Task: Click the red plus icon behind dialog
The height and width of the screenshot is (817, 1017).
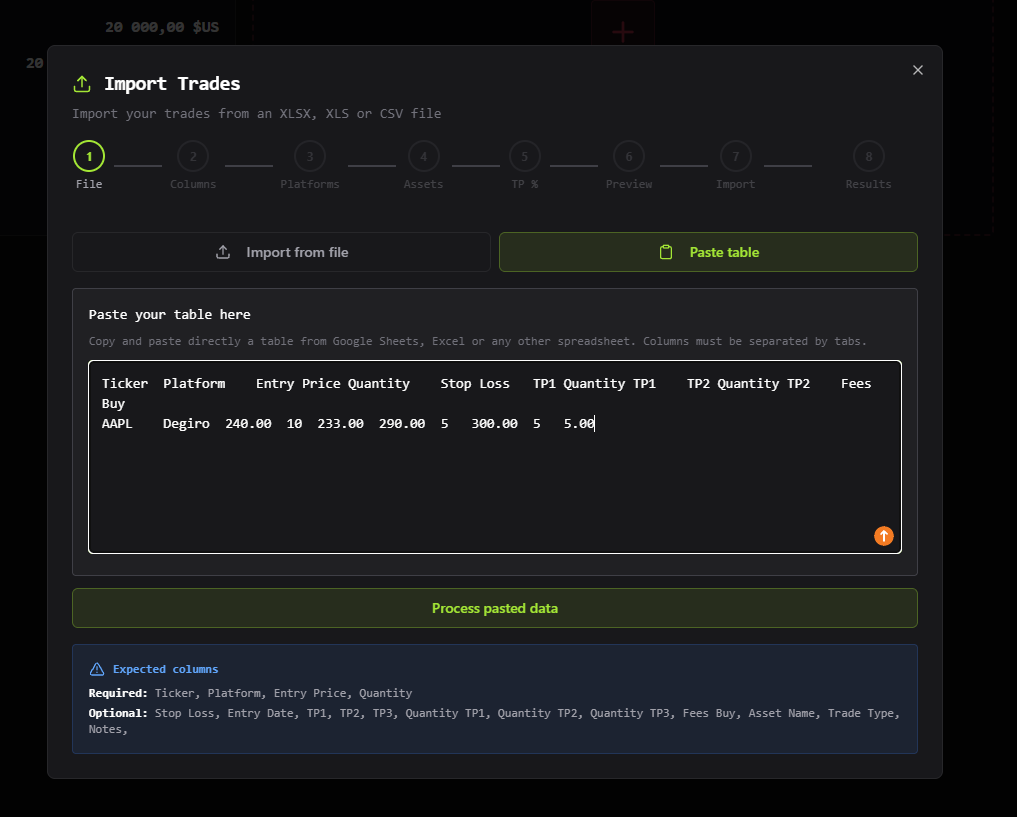Action: pos(622,32)
